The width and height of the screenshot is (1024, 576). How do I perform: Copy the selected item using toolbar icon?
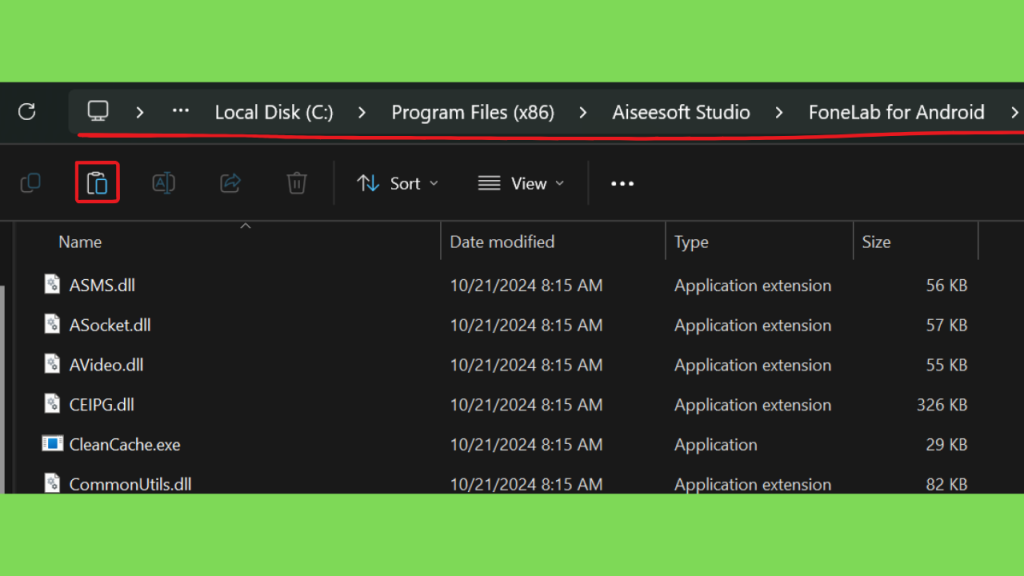click(31, 183)
